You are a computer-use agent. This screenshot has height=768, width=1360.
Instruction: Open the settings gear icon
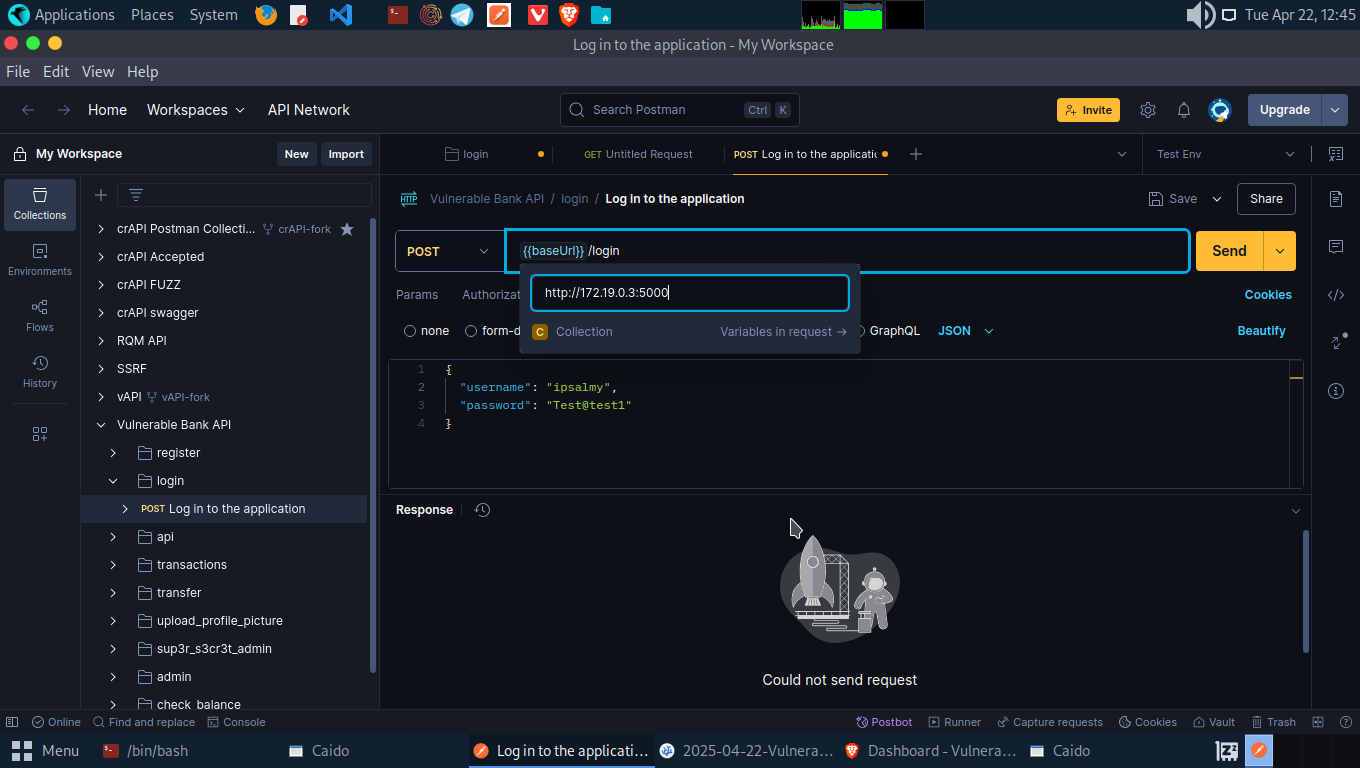click(x=1148, y=110)
